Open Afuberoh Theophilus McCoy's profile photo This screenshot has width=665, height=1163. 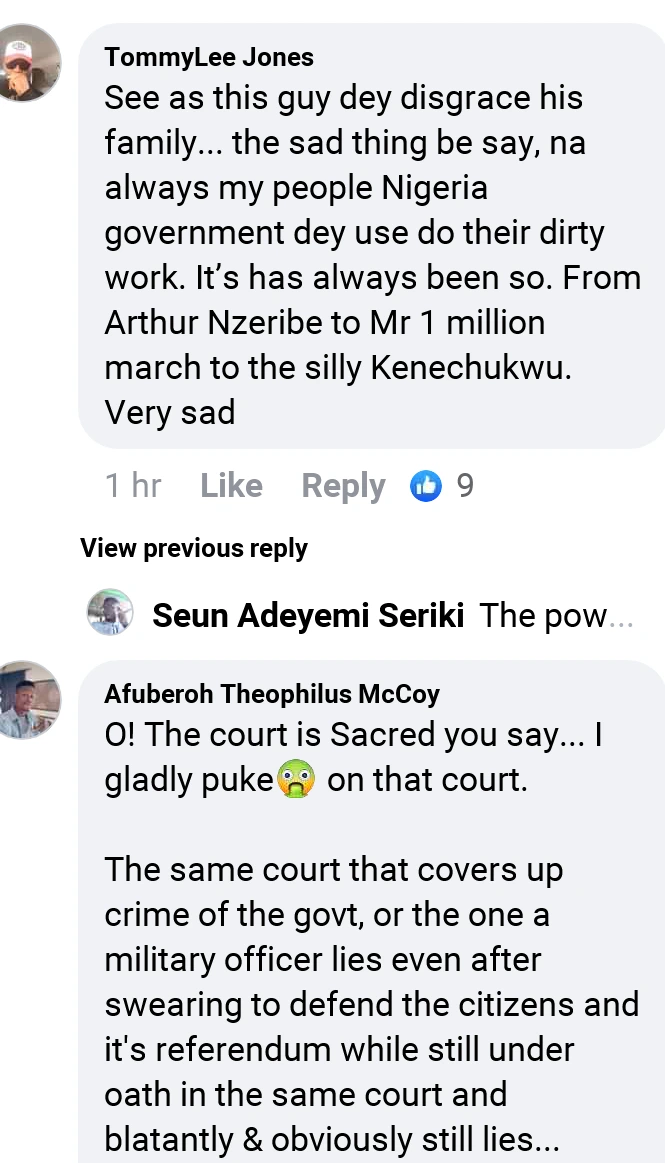coord(28,699)
